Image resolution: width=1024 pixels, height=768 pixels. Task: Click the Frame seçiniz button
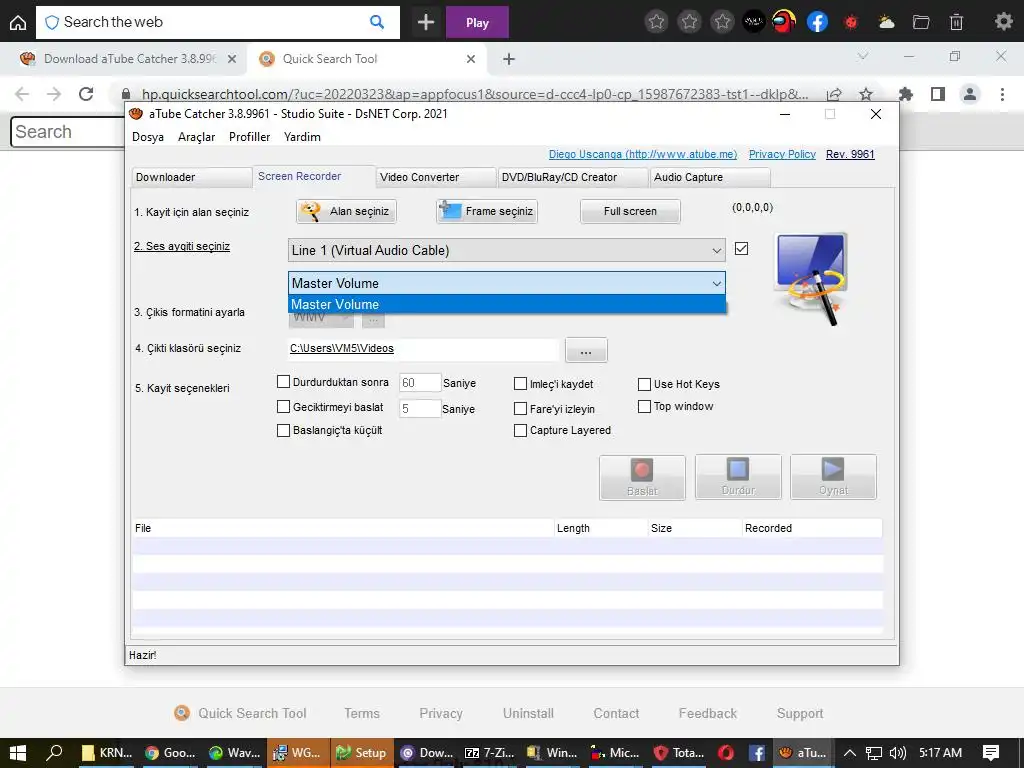(487, 212)
